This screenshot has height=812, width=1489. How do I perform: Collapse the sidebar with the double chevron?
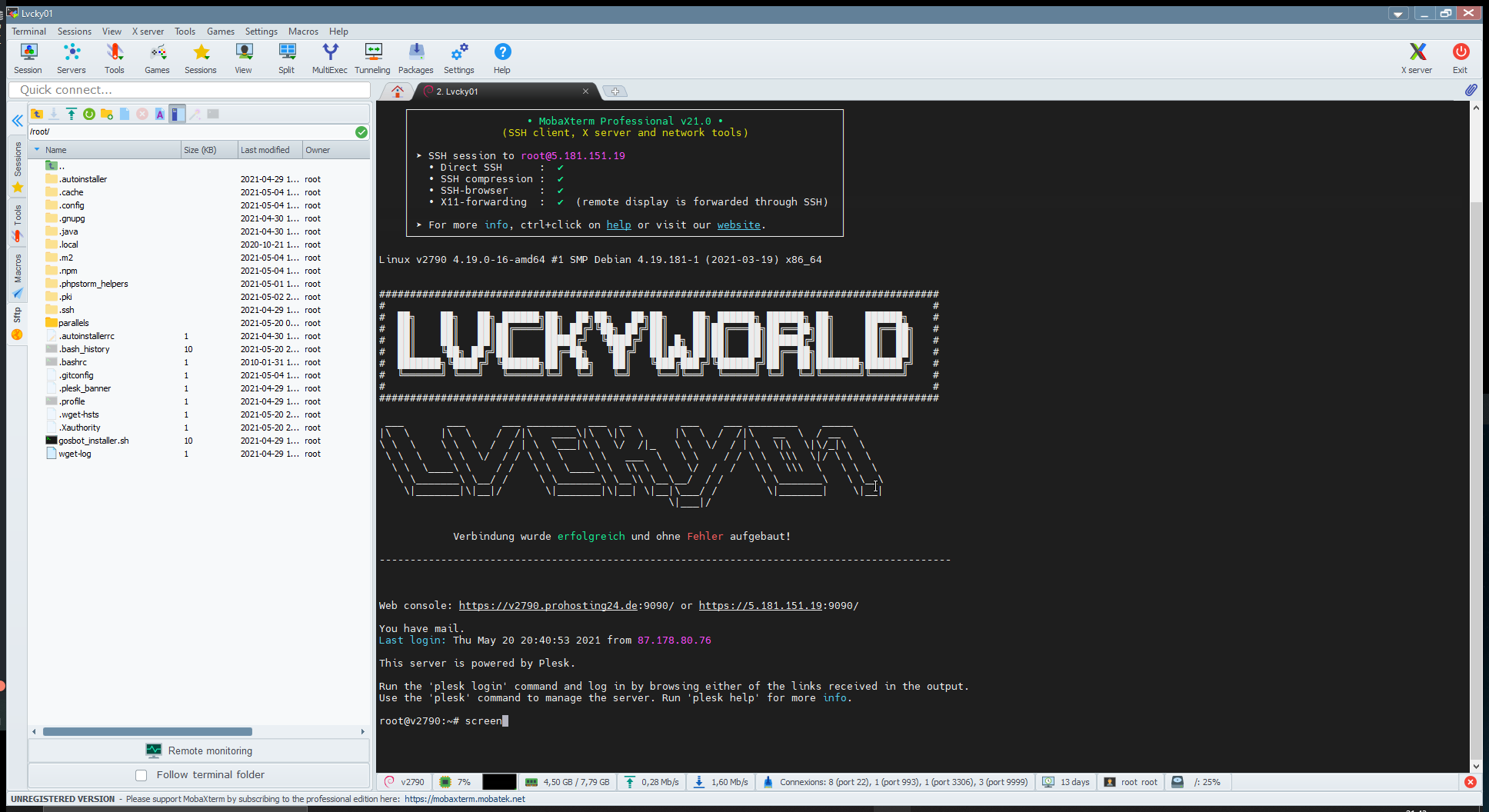coord(17,121)
